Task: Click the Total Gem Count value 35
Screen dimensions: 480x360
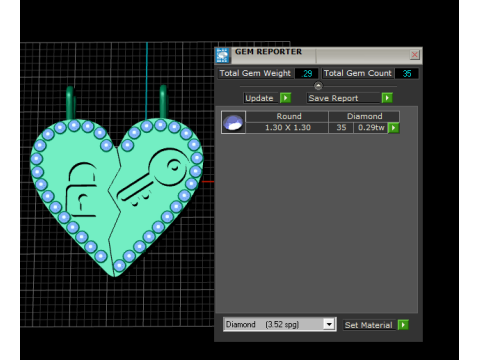Action: click(x=407, y=74)
